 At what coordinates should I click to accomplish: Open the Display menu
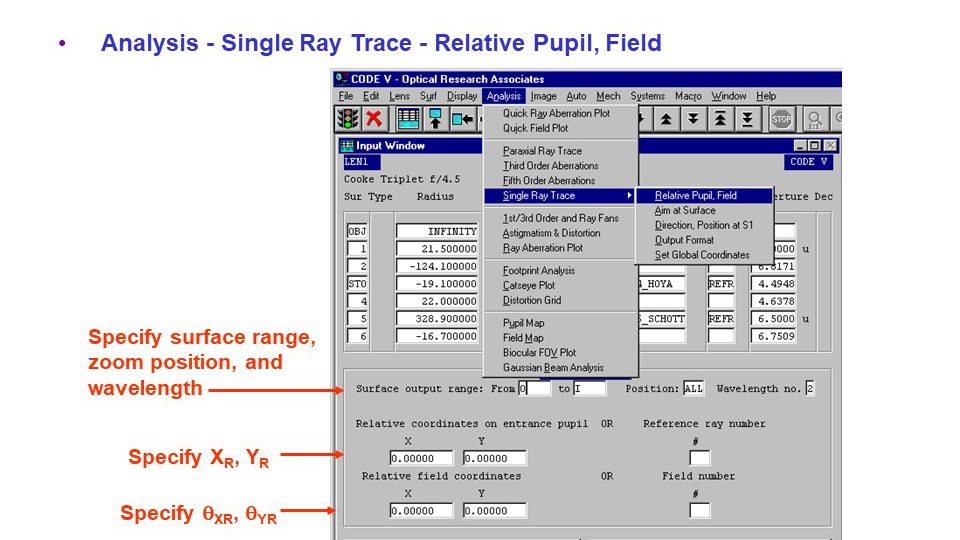click(462, 96)
